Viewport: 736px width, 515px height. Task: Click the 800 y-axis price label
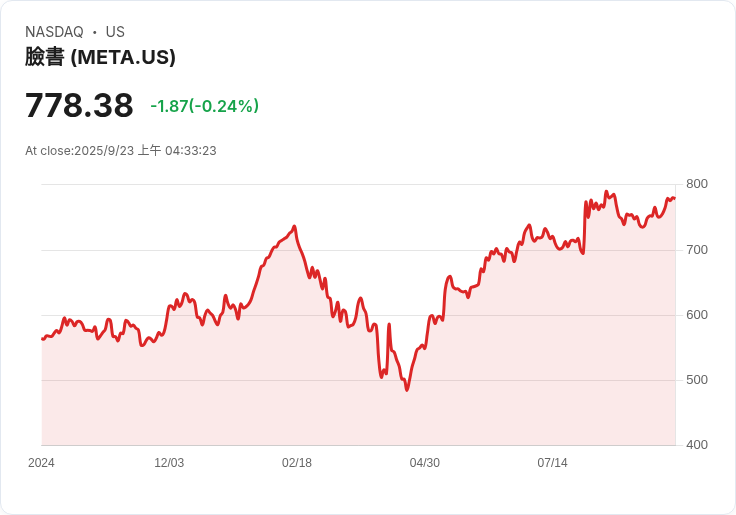(697, 184)
